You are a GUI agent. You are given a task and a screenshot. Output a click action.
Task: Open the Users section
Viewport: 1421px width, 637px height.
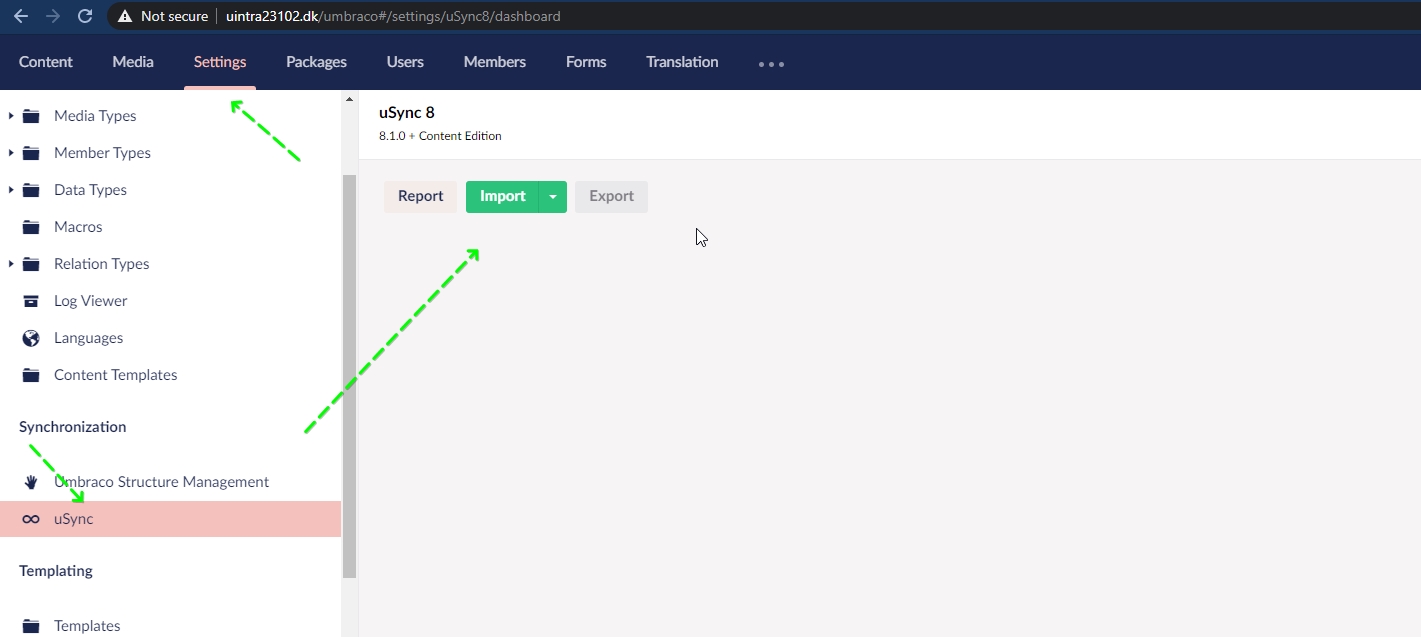pyautogui.click(x=405, y=62)
